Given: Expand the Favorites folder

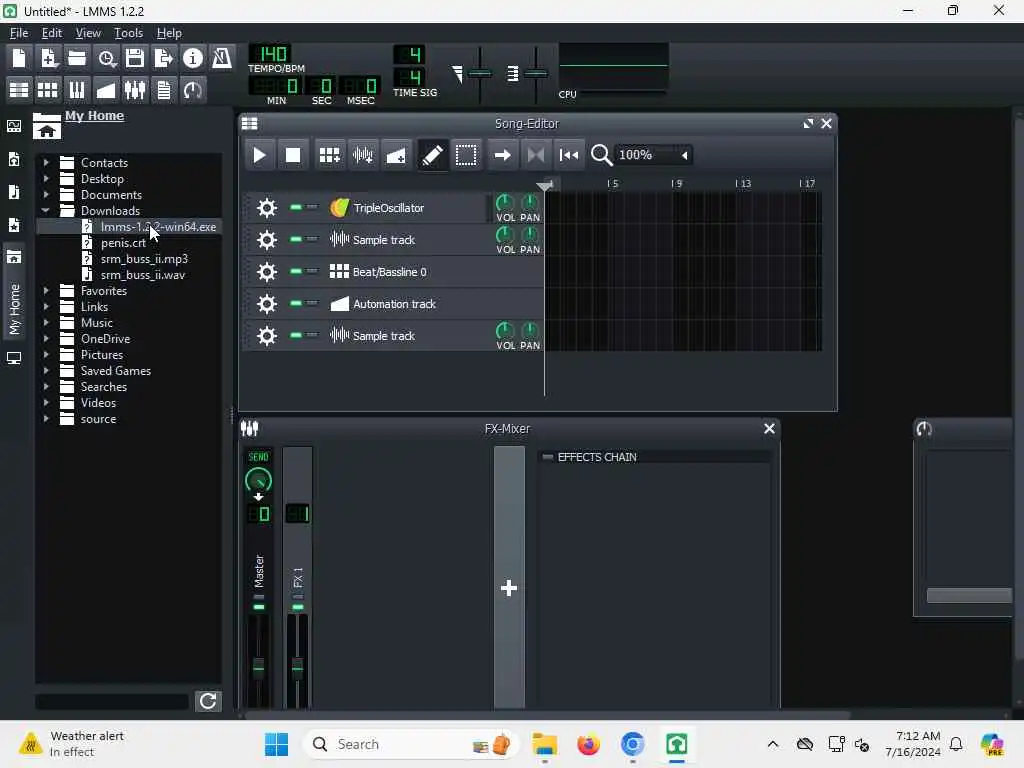Looking at the screenshot, I should tap(46, 291).
